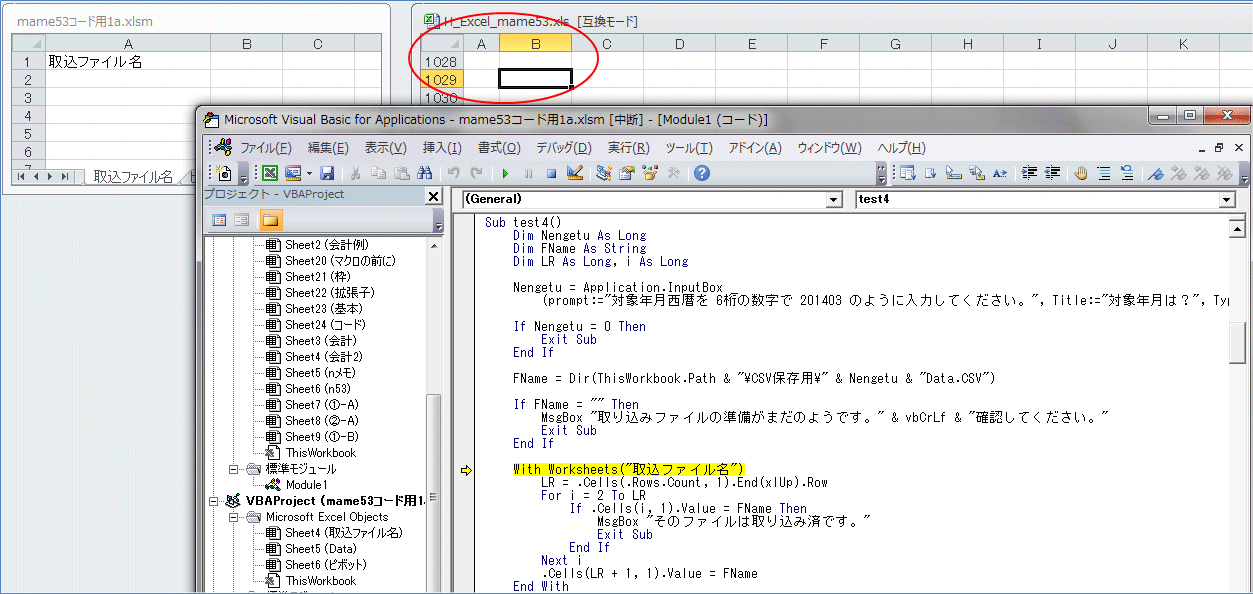Click the View Microsoft Excel icon

point(269,173)
